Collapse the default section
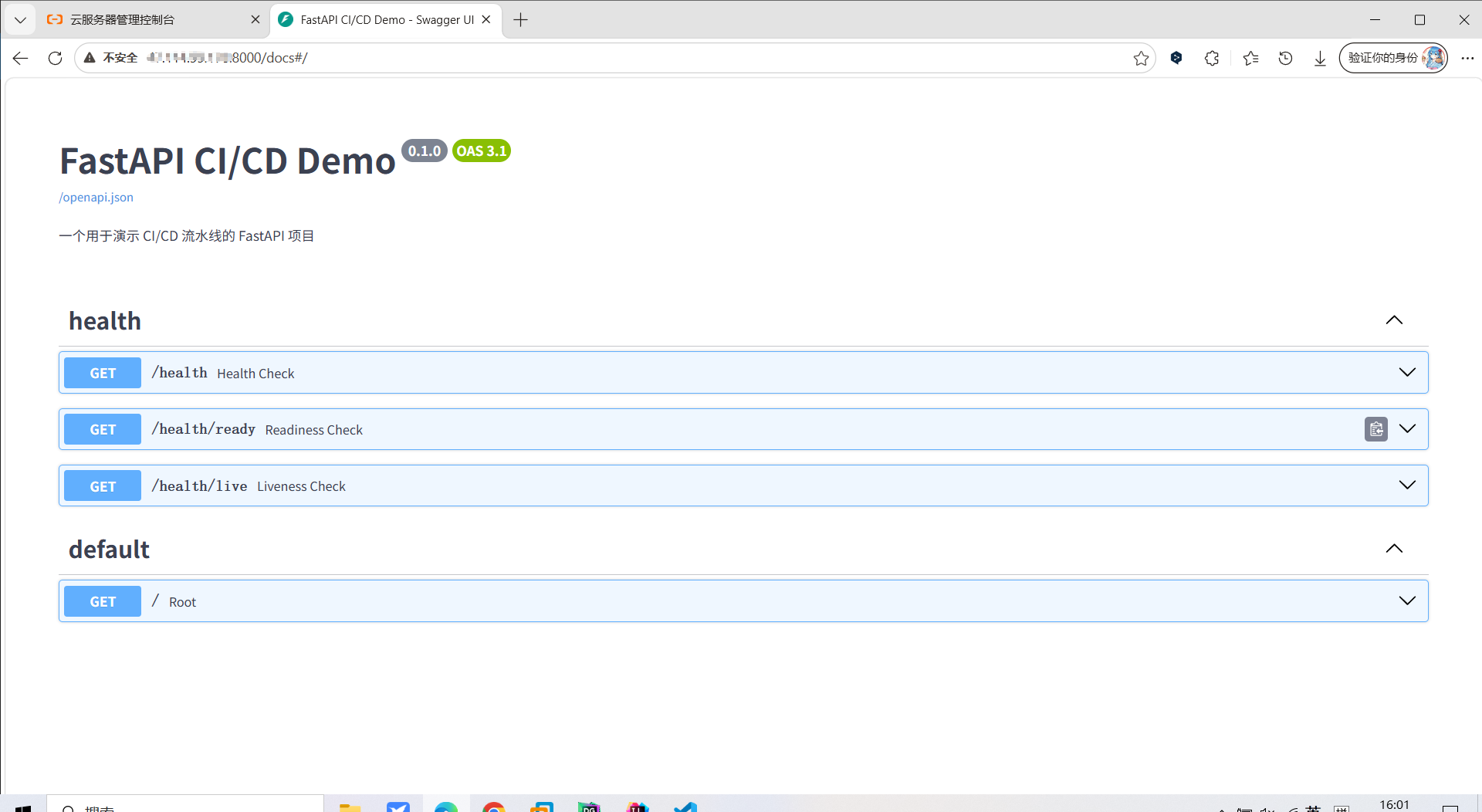1482x812 pixels. [x=1394, y=549]
